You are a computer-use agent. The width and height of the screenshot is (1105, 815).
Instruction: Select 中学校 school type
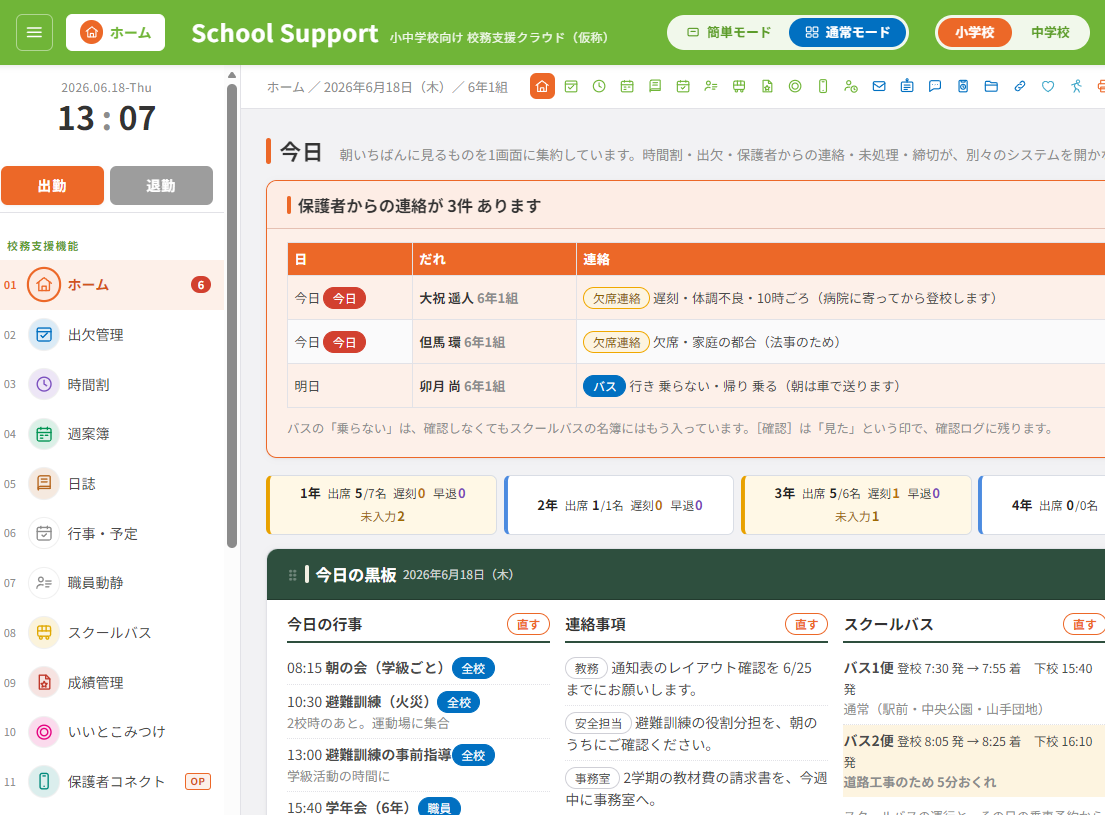pyautogui.click(x=1050, y=32)
